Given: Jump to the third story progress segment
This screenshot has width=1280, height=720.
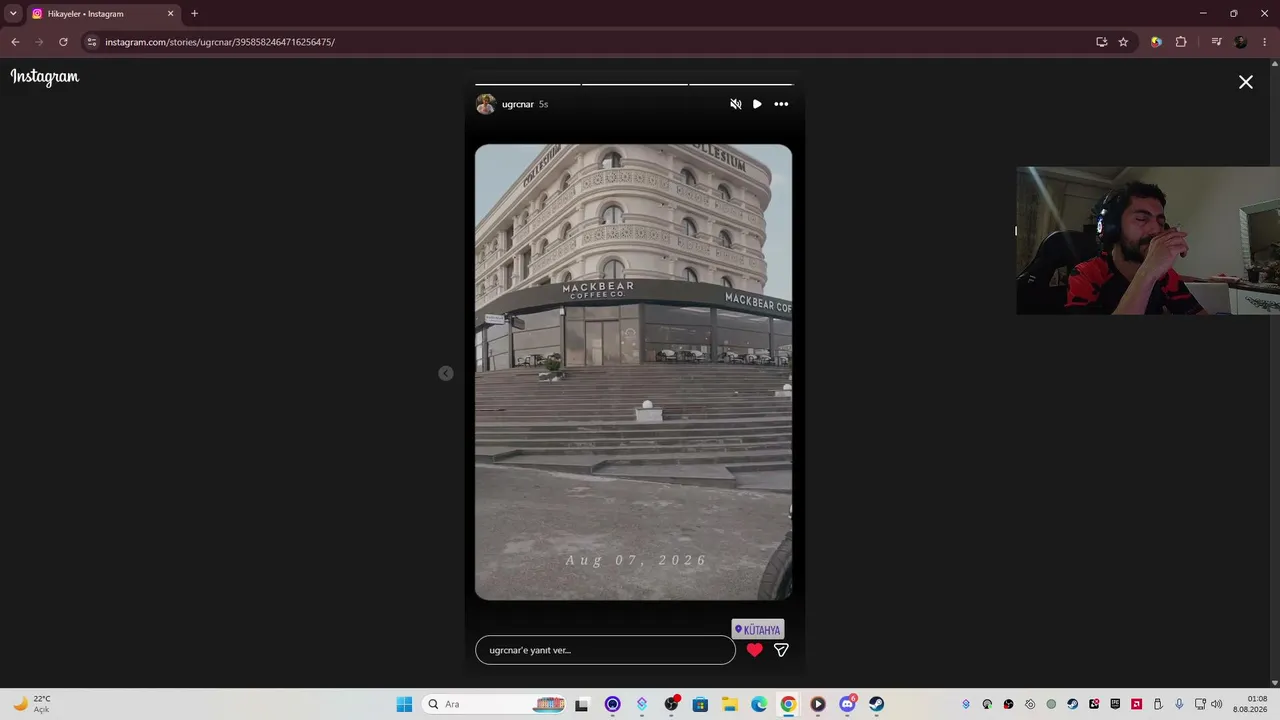Looking at the screenshot, I should pos(741,84).
